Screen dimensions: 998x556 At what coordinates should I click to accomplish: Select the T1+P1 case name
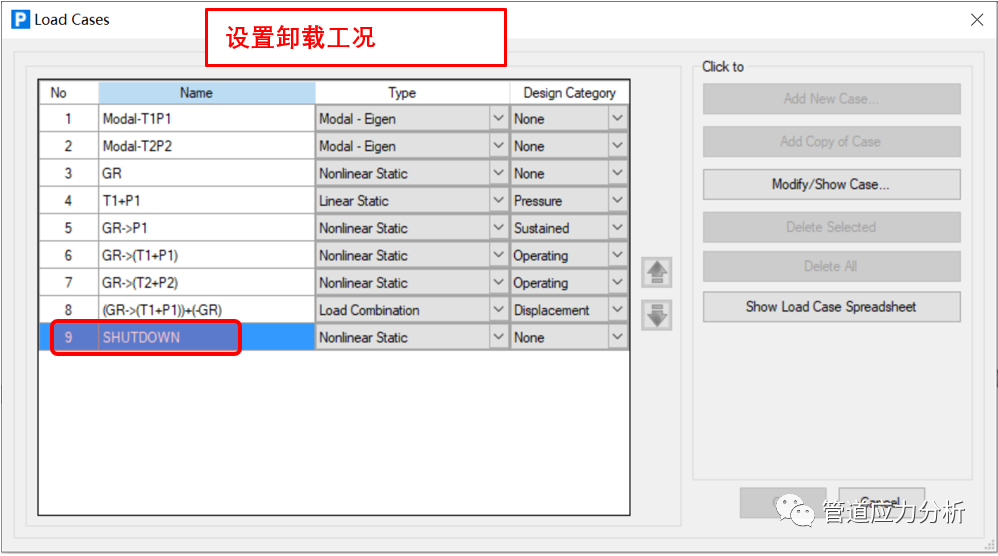207,200
